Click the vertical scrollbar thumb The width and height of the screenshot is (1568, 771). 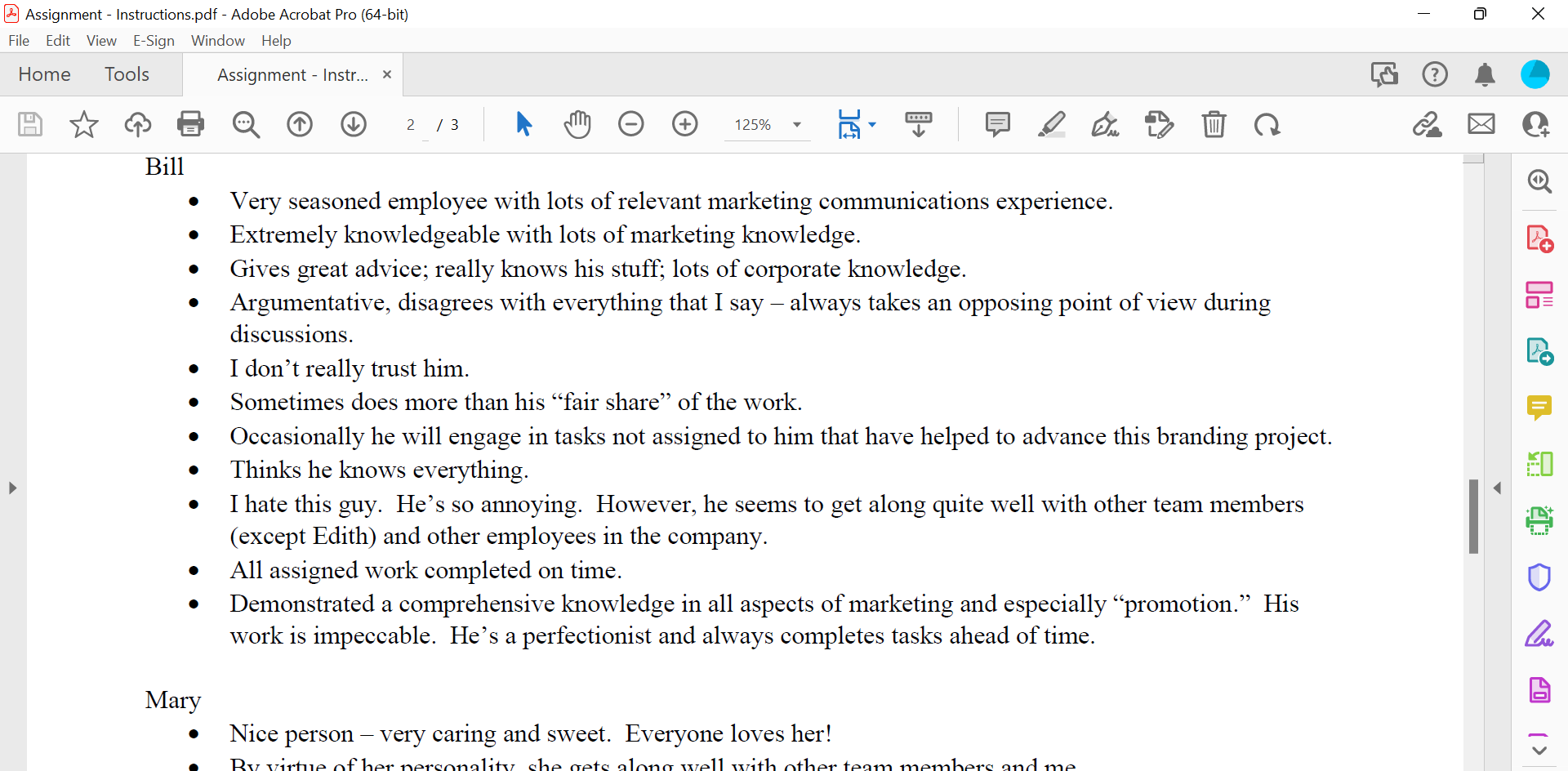[x=1473, y=516]
